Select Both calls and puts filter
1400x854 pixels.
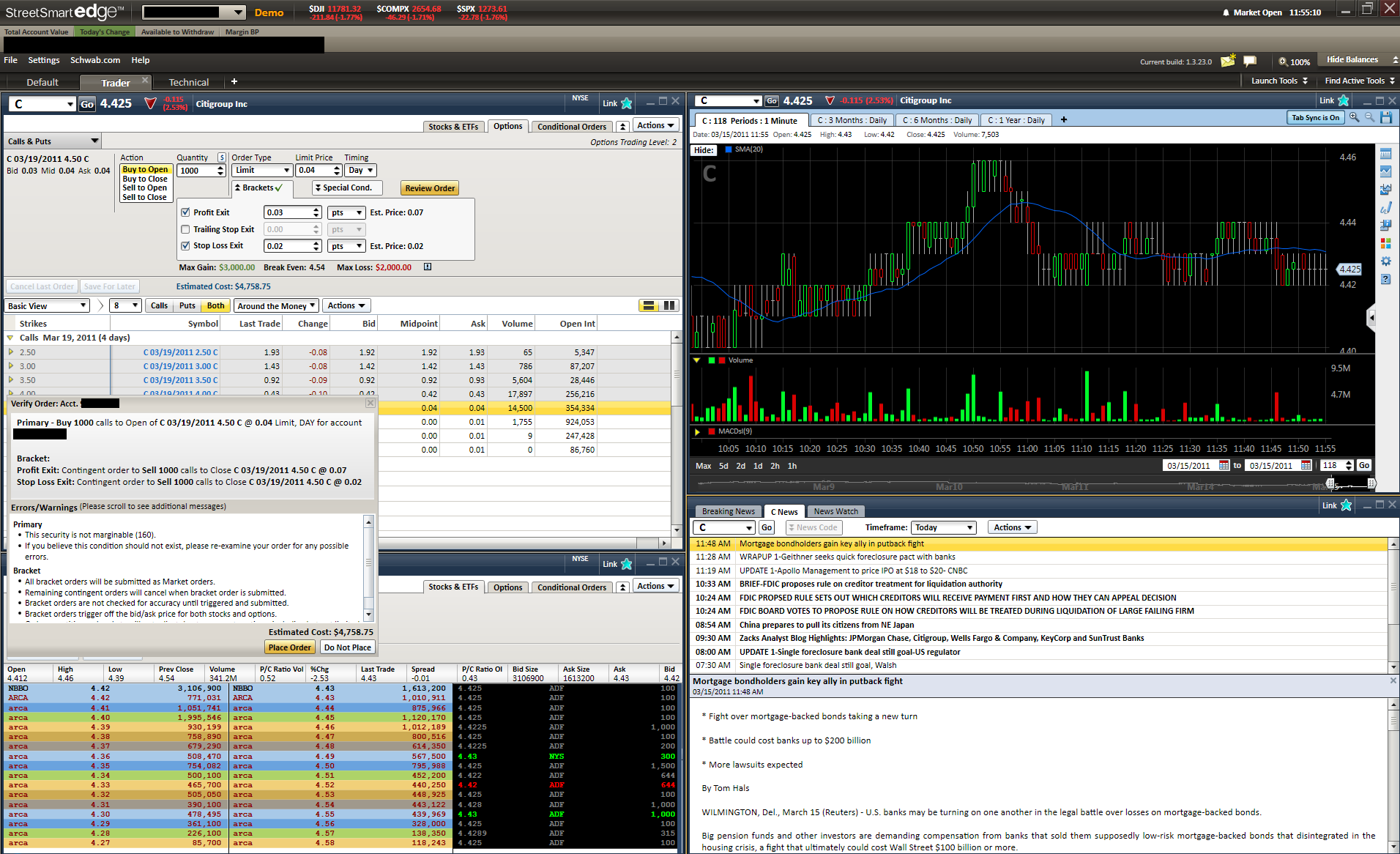pos(215,305)
